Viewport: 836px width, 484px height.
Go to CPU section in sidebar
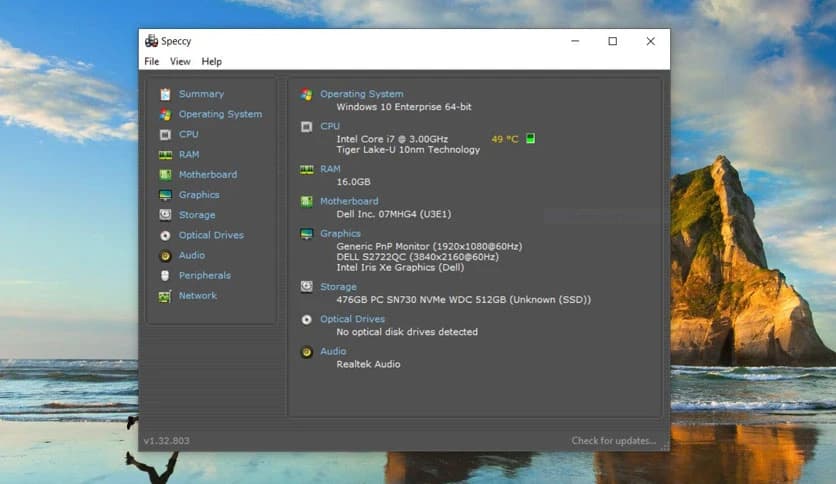pyautogui.click(x=189, y=134)
